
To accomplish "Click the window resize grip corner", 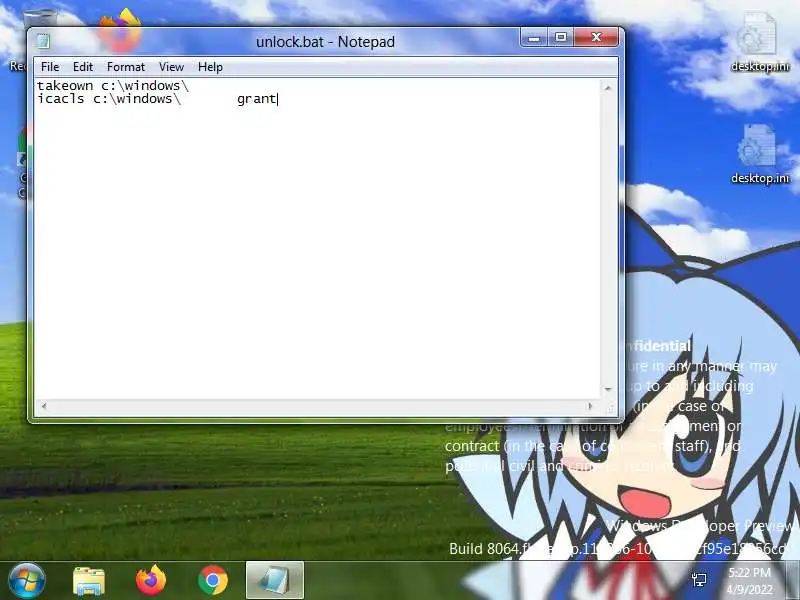I will tap(610, 407).
